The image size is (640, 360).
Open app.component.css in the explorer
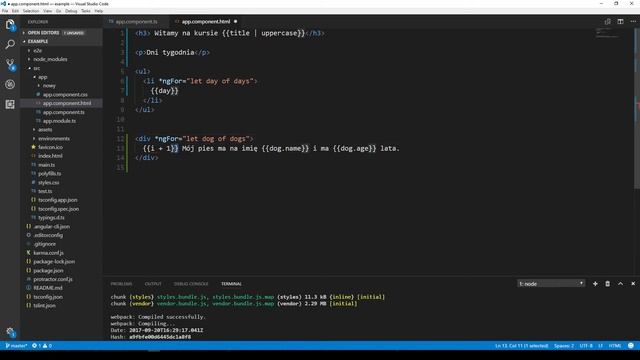click(x=65, y=95)
